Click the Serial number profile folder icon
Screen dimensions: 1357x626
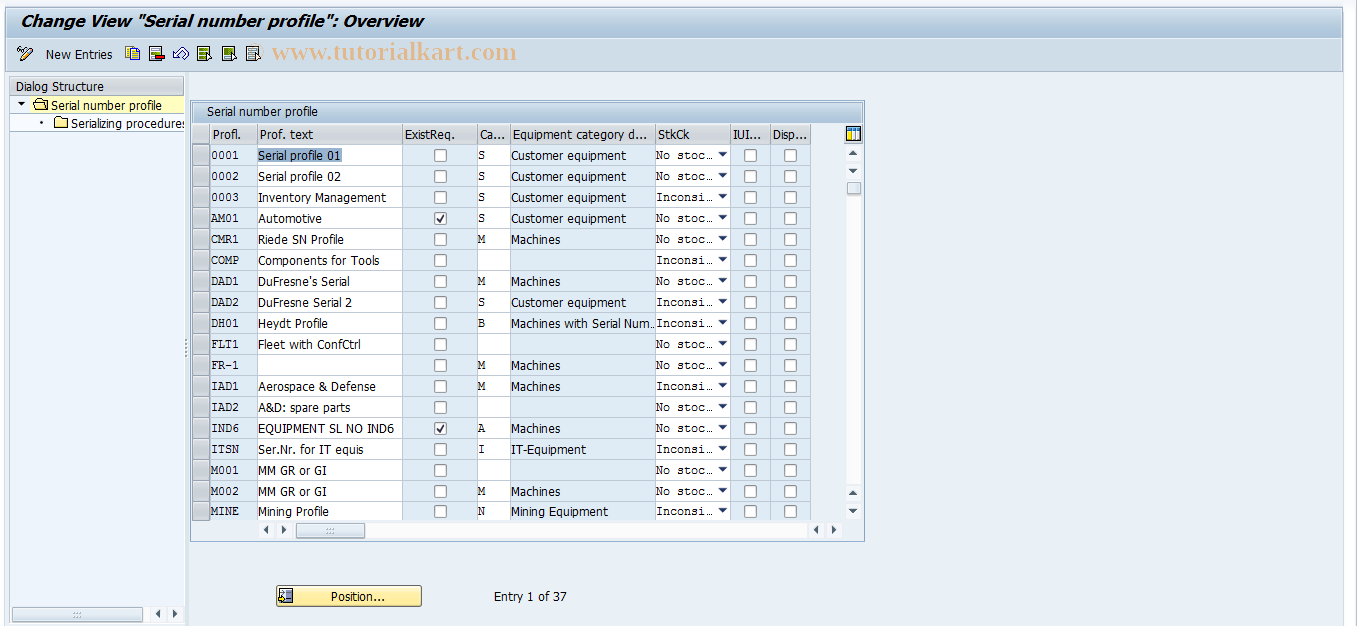click(40, 105)
